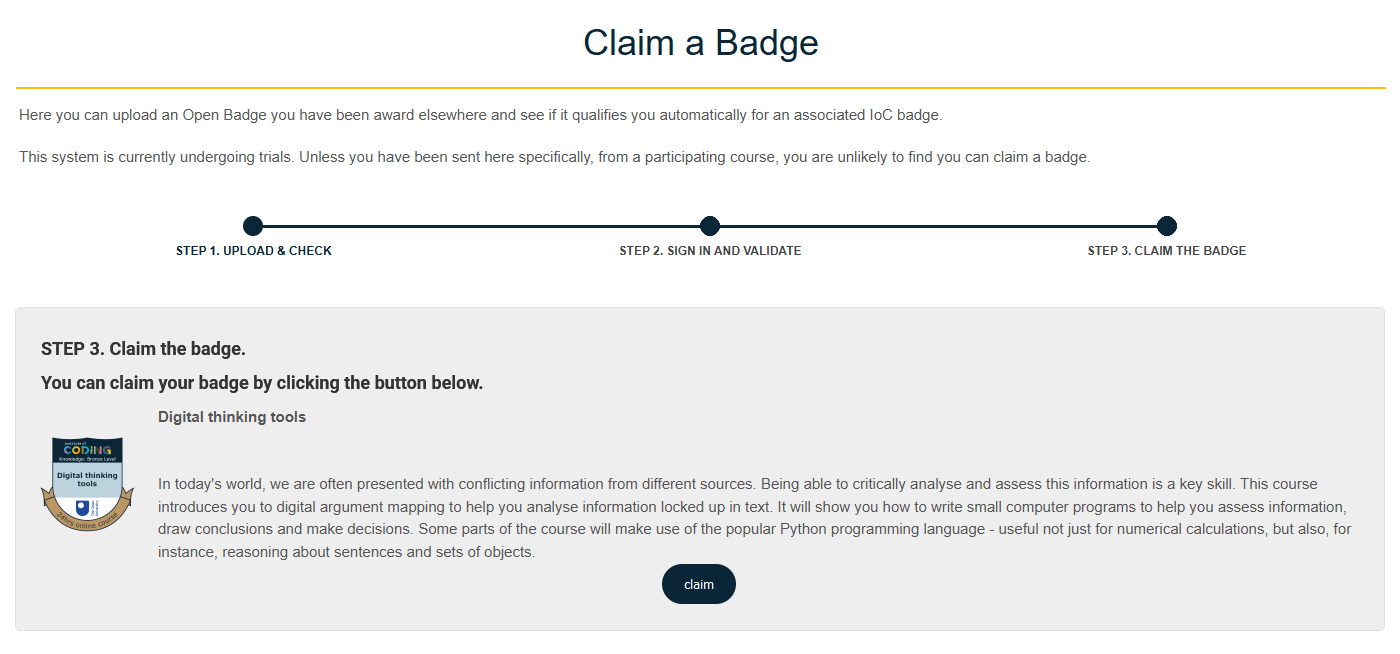1400x654 pixels.
Task: Click the progress line between steps 1 and 2
Action: pos(480,226)
